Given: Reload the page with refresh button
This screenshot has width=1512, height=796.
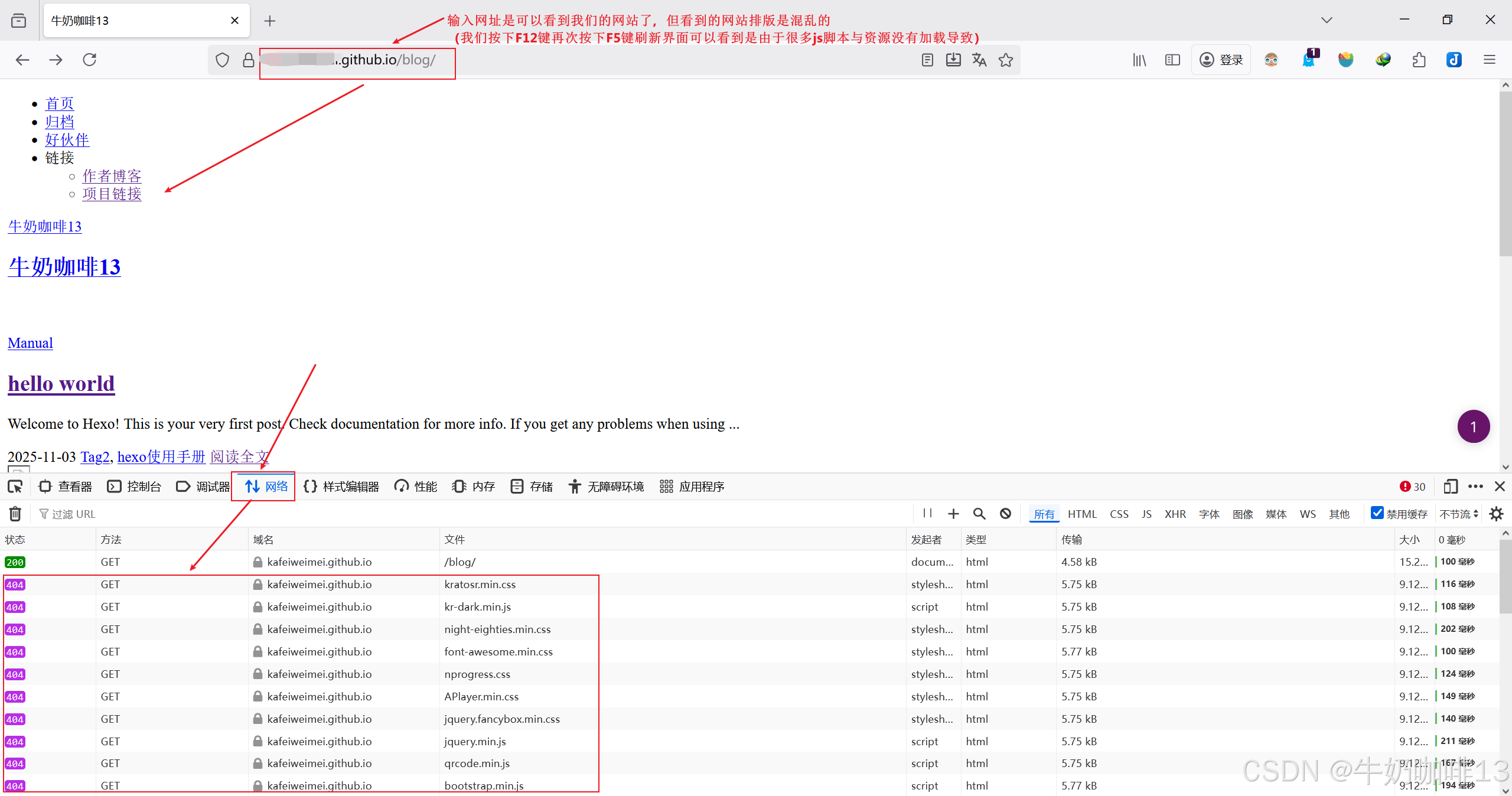Looking at the screenshot, I should click(x=89, y=60).
